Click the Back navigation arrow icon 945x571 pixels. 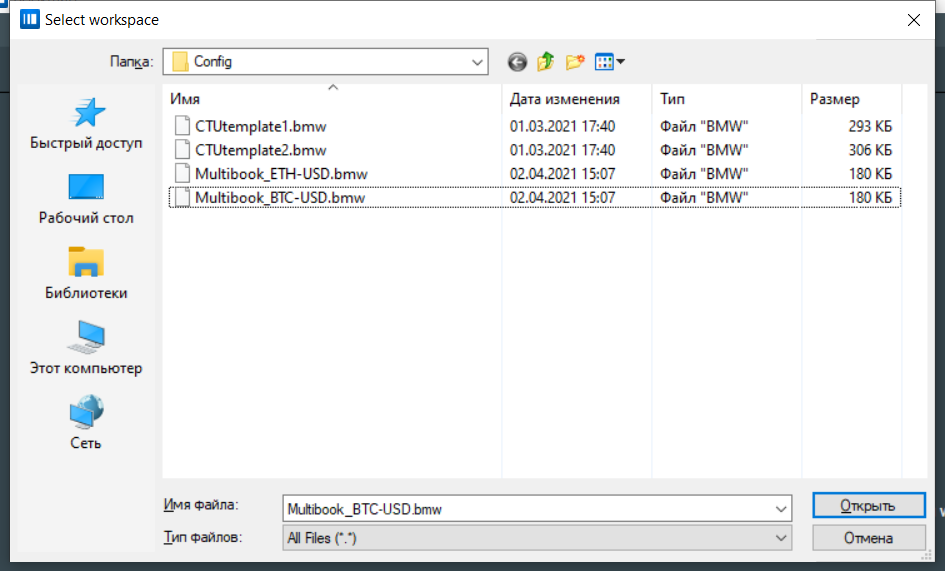pos(517,62)
